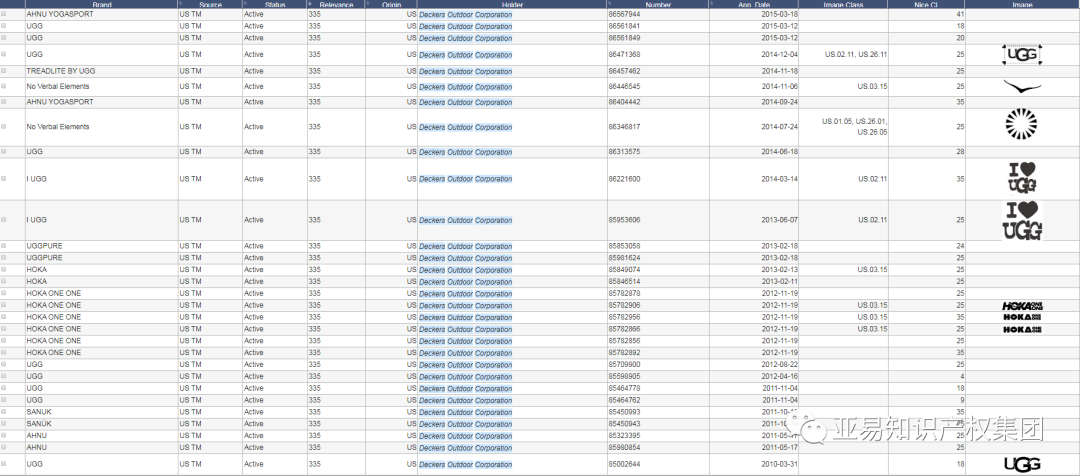Click the Image Class column header
Viewport: 1080px width, 476px height.
(x=843, y=4)
